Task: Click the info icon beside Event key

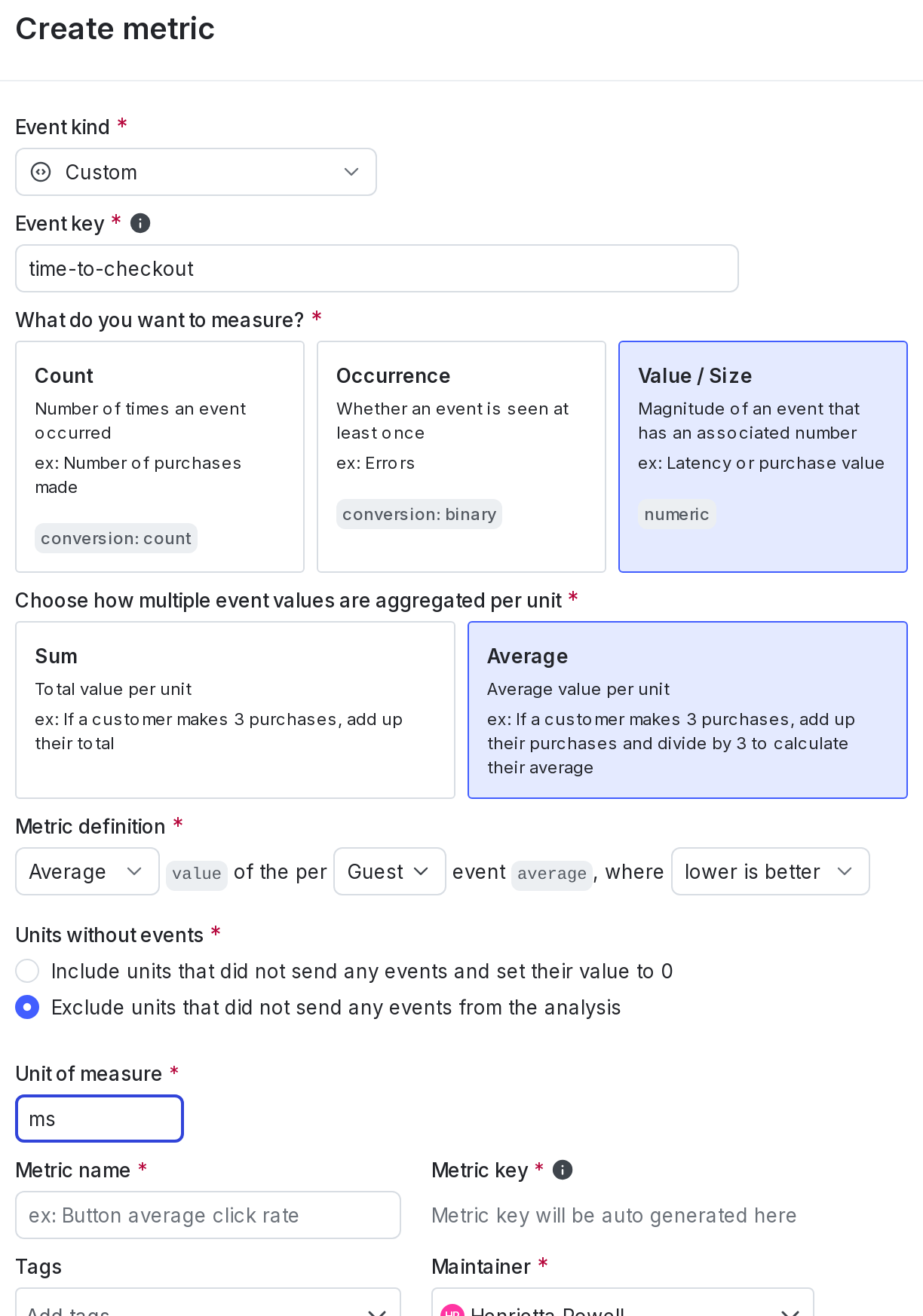Action: tap(140, 222)
